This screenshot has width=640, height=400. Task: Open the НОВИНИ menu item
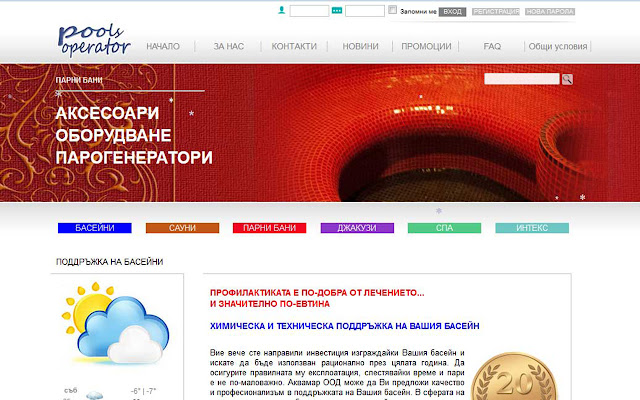(360, 47)
